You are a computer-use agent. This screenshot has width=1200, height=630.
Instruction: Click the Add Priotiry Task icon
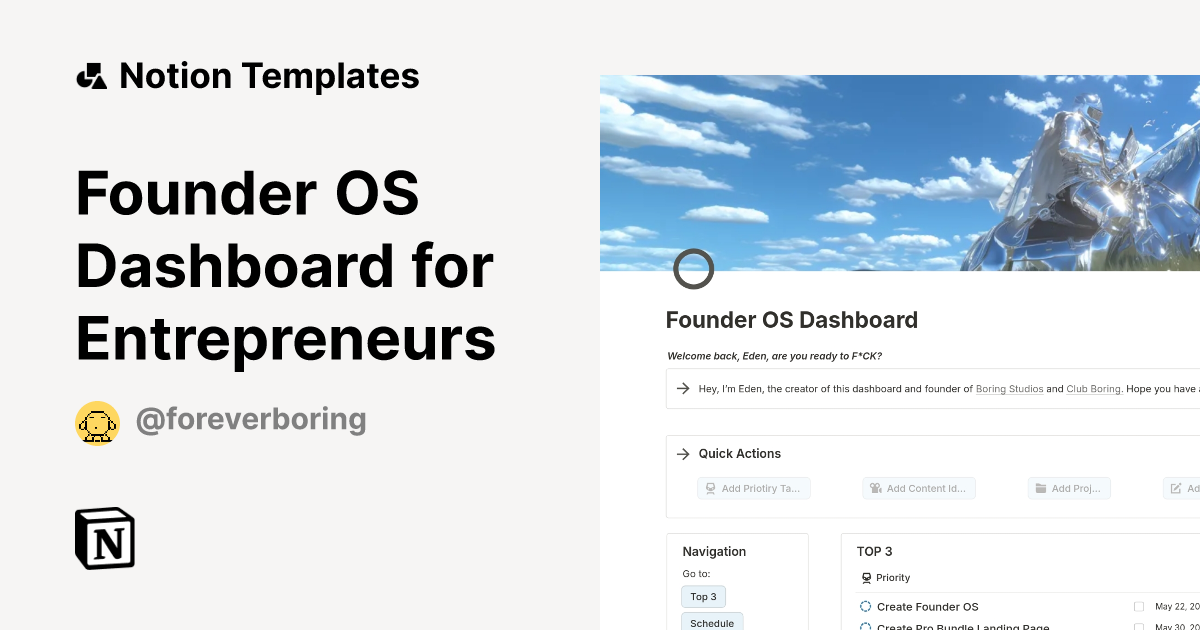pos(710,488)
